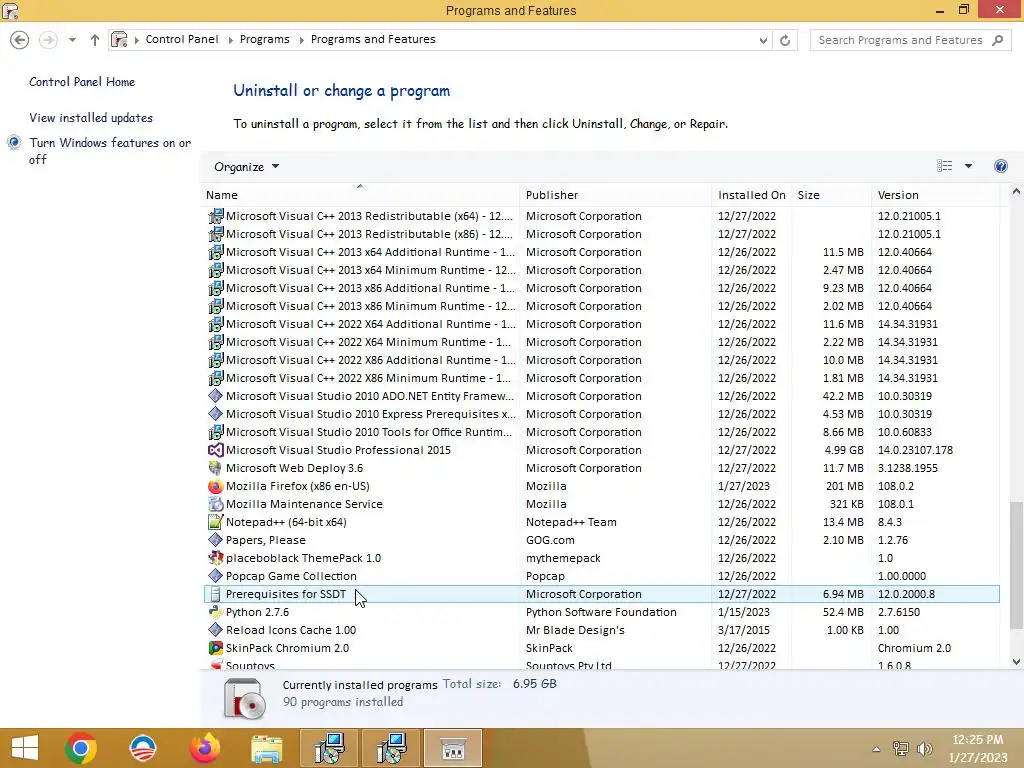Click the scrollbar down arrow

coord(1016,662)
